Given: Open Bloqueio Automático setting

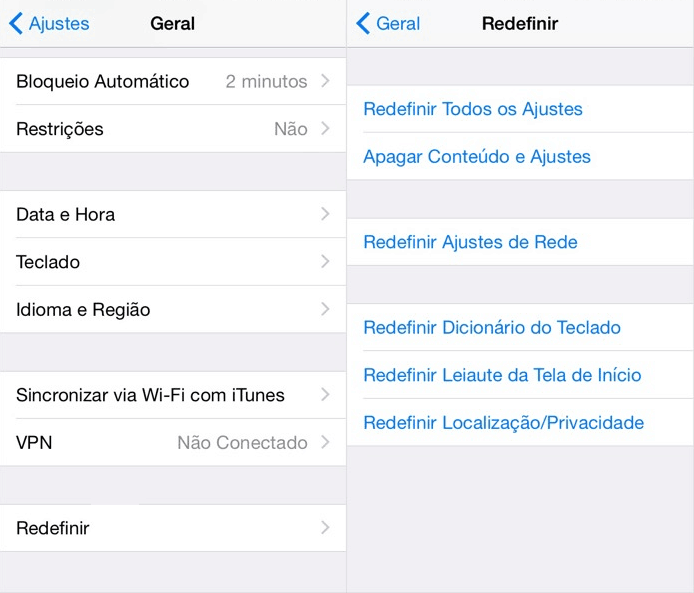Looking at the screenshot, I should coord(173,81).
